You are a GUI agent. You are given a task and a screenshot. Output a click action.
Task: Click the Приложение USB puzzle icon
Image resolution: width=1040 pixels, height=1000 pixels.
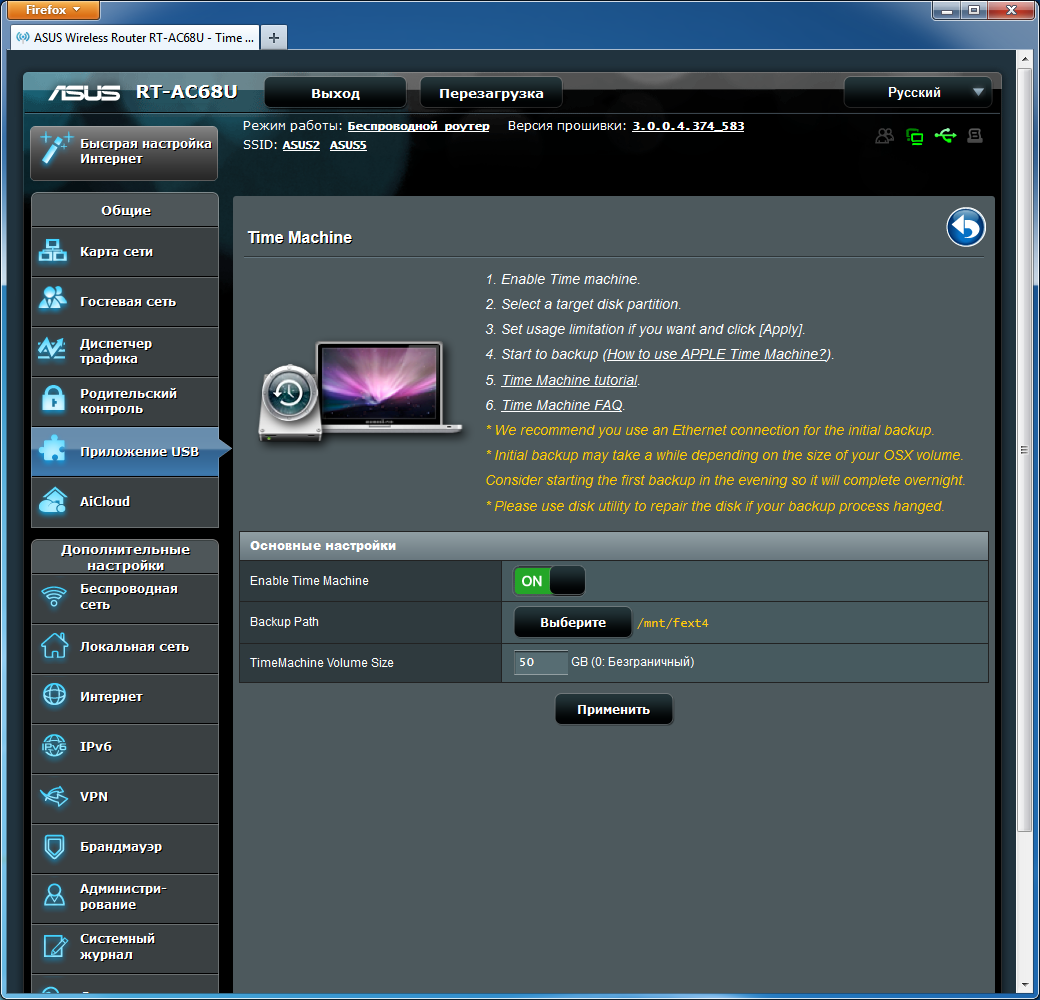pos(52,449)
